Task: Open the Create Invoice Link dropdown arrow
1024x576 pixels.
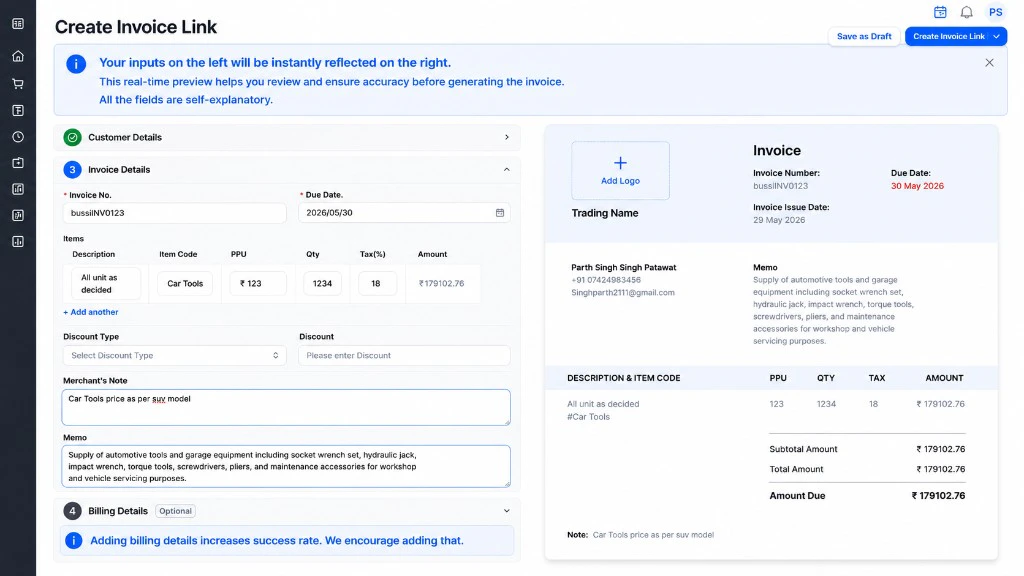Action: tap(997, 37)
